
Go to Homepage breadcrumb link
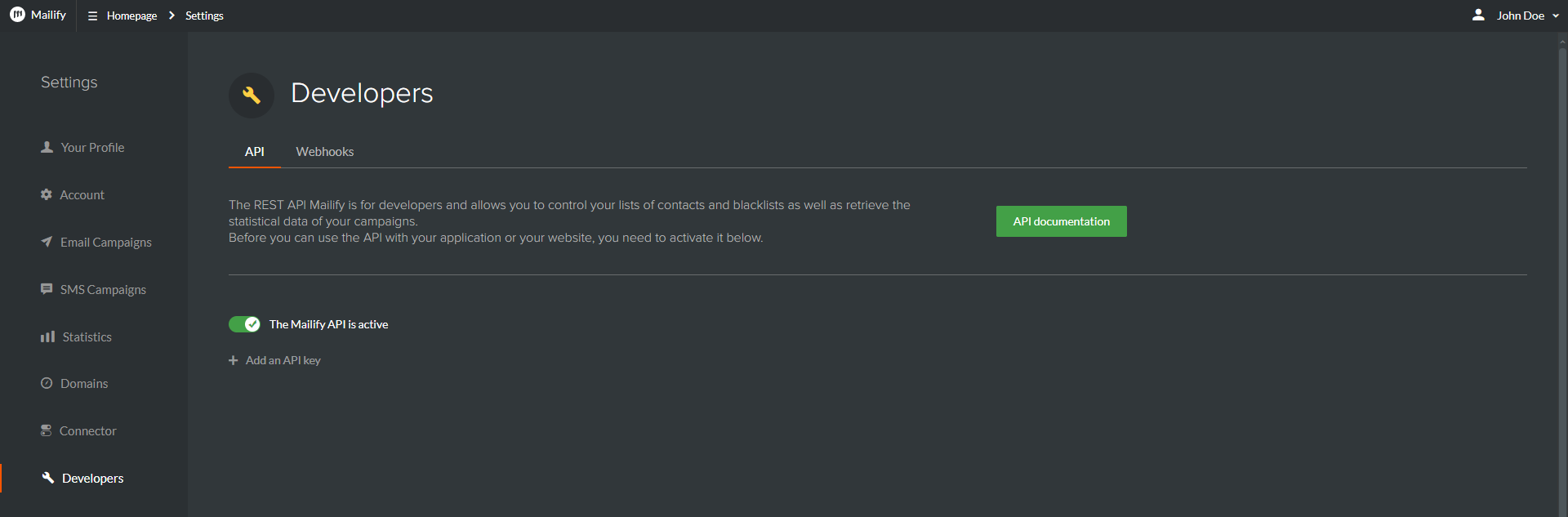pos(131,16)
